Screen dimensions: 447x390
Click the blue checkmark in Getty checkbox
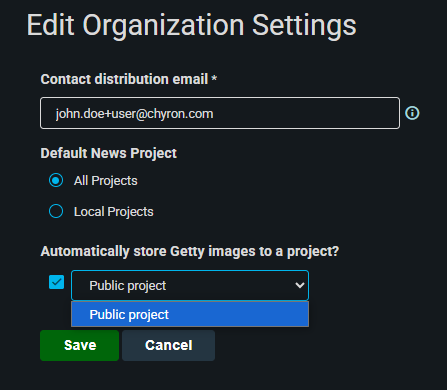point(57,282)
